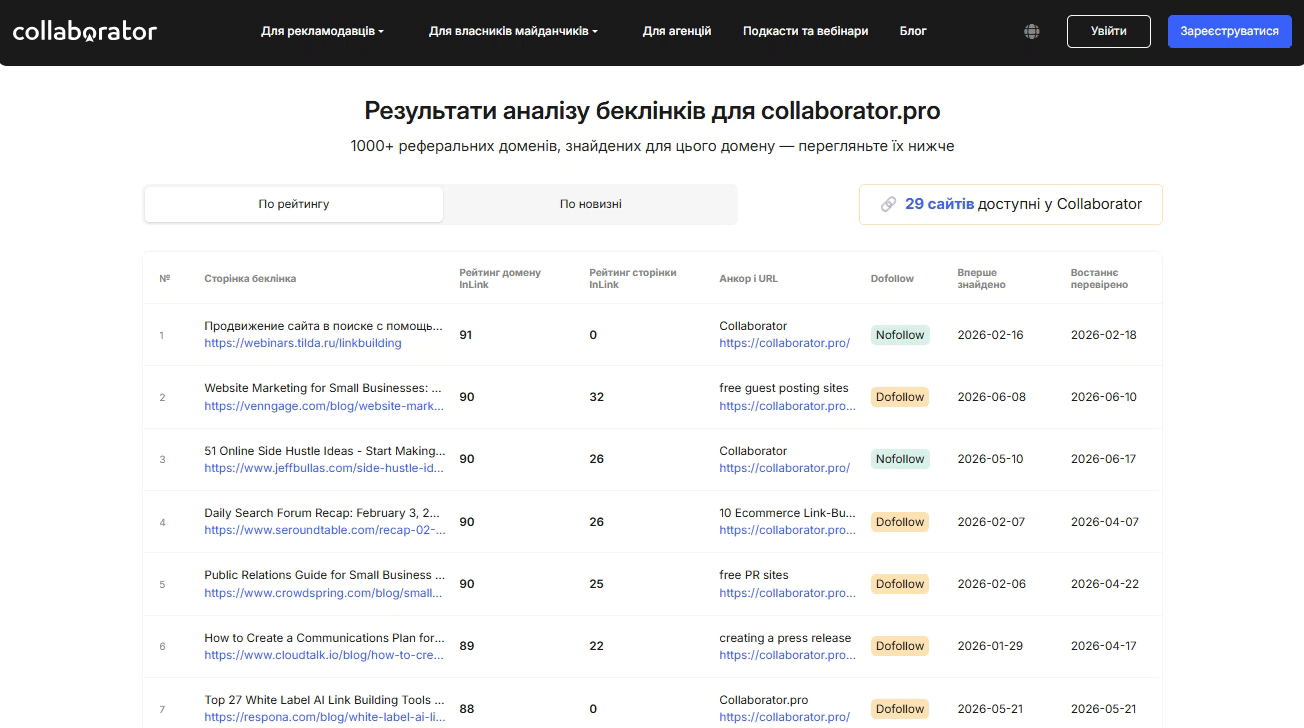Select the По рейтингу tab
The height and width of the screenshot is (728, 1304).
coord(294,204)
